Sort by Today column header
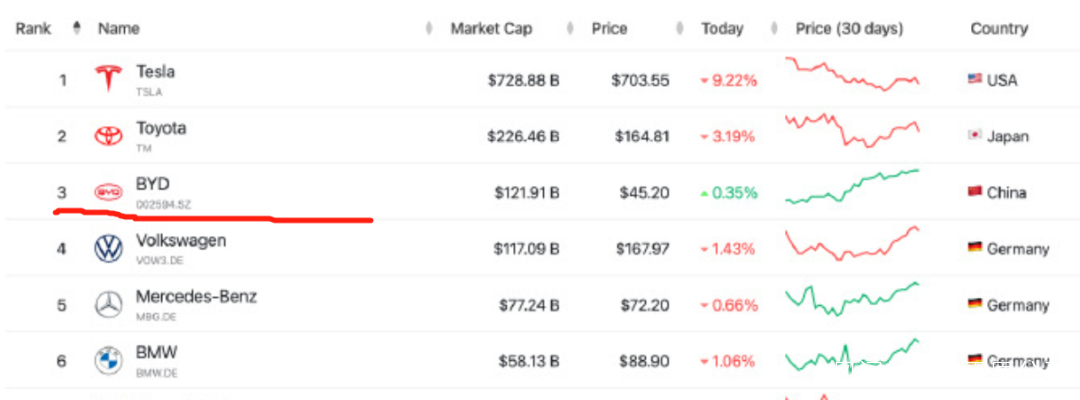The image size is (1080, 400). click(722, 29)
